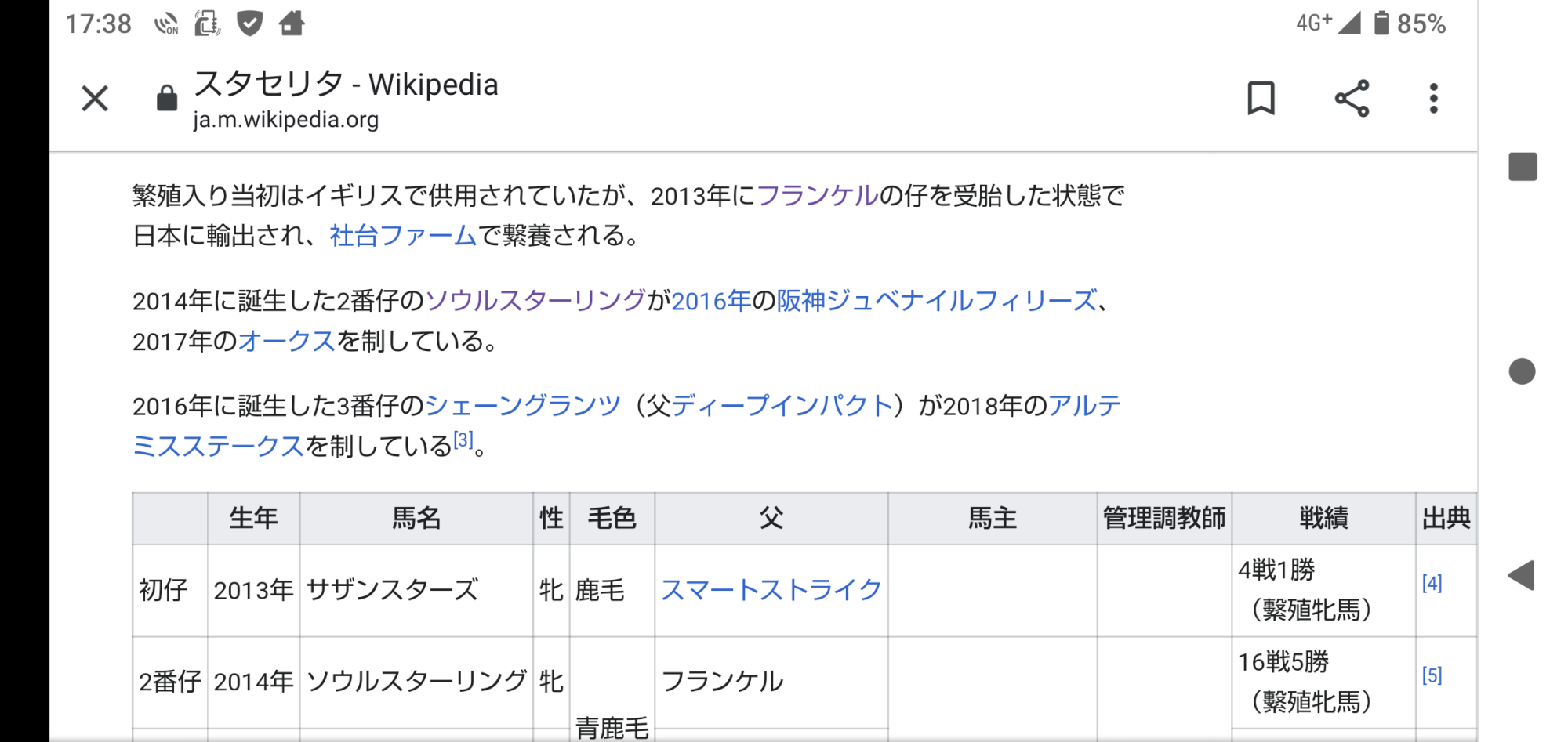The height and width of the screenshot is (742, 1568).
Task: Open the シェーングランツ link
Action: [x=523, y=406]
